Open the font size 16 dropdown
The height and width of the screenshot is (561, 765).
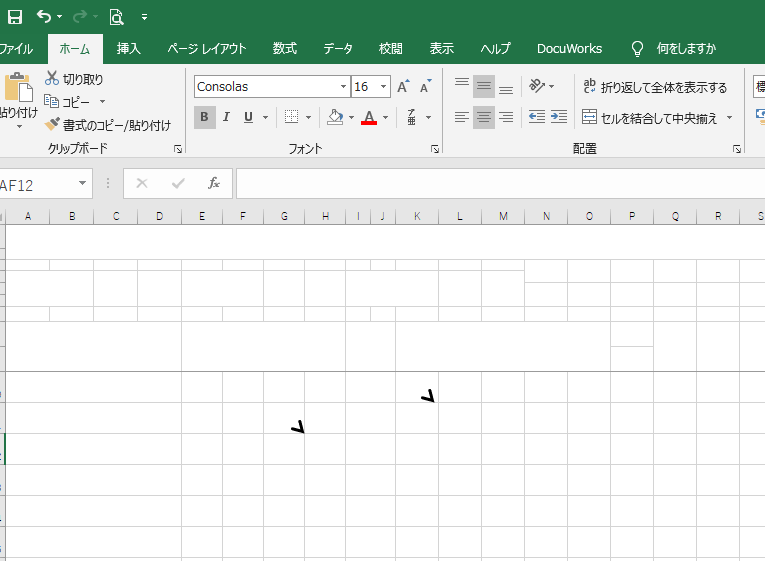coord(384,87)
